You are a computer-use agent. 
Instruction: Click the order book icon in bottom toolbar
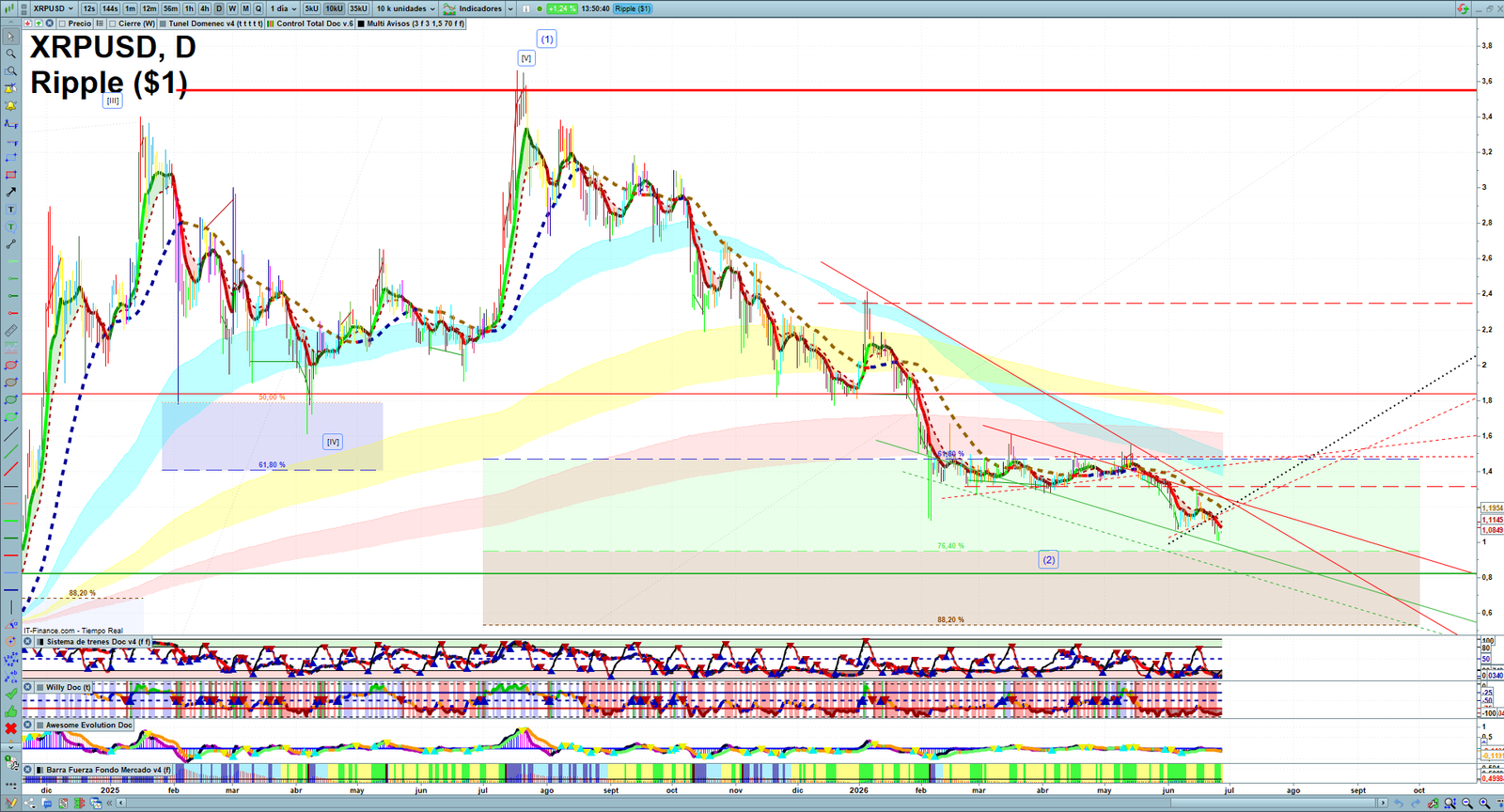(x=79, y=804)
